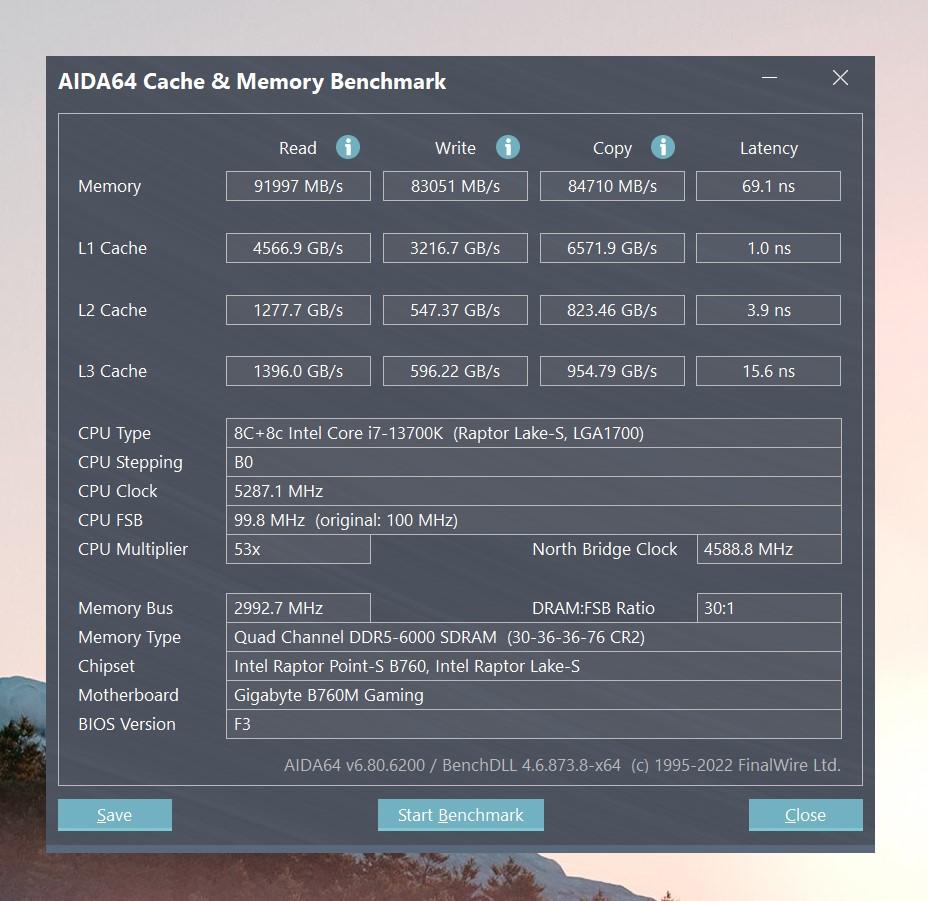Click the Read info icon
928x901 pixels.
point(348,147)
